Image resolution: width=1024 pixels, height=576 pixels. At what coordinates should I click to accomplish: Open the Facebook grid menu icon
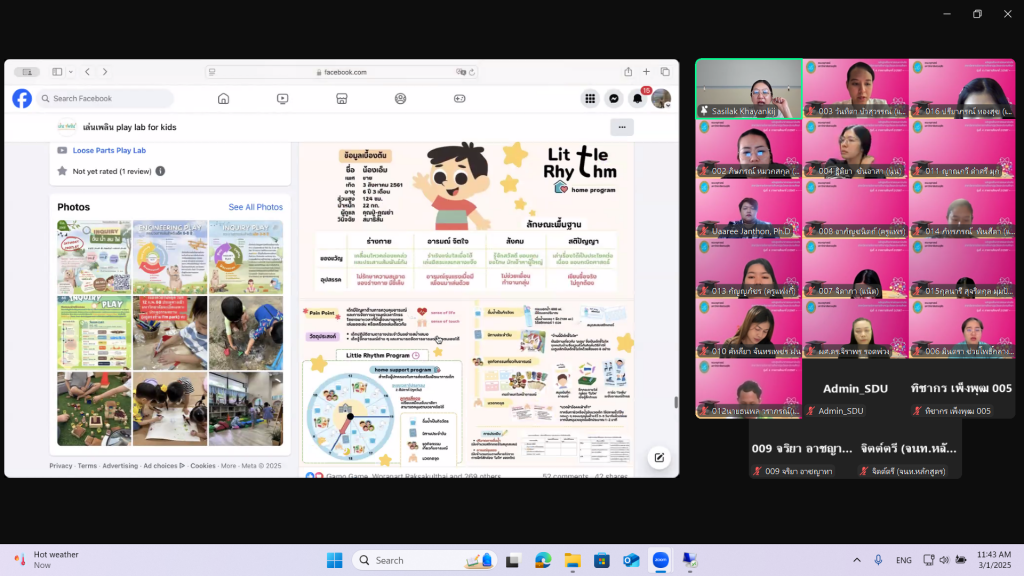pos(591,99)
